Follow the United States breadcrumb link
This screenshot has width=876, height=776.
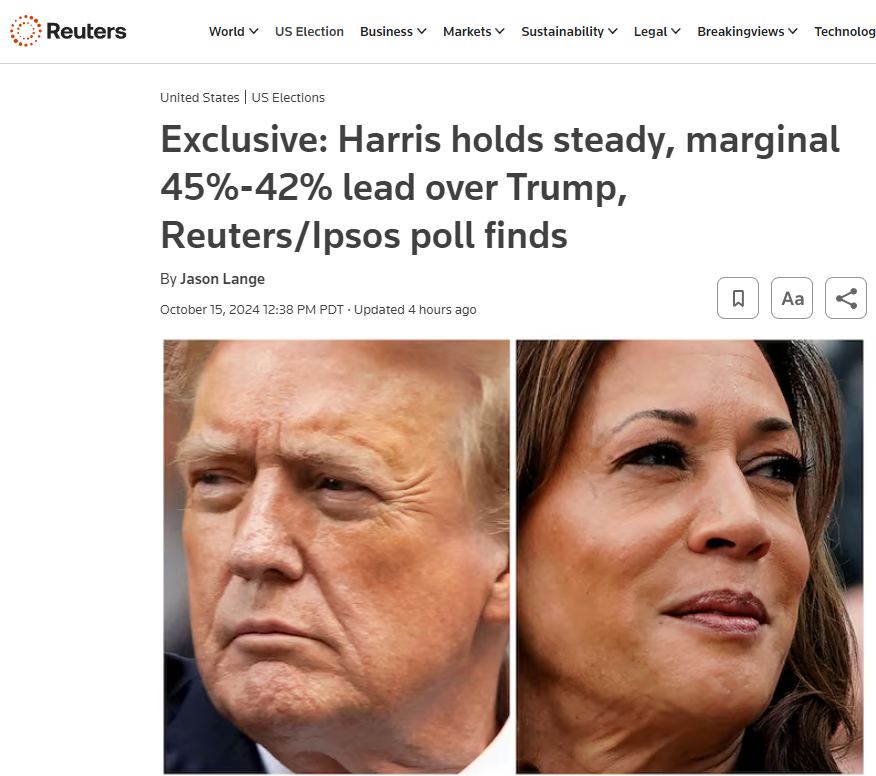(x=199, y=97)
